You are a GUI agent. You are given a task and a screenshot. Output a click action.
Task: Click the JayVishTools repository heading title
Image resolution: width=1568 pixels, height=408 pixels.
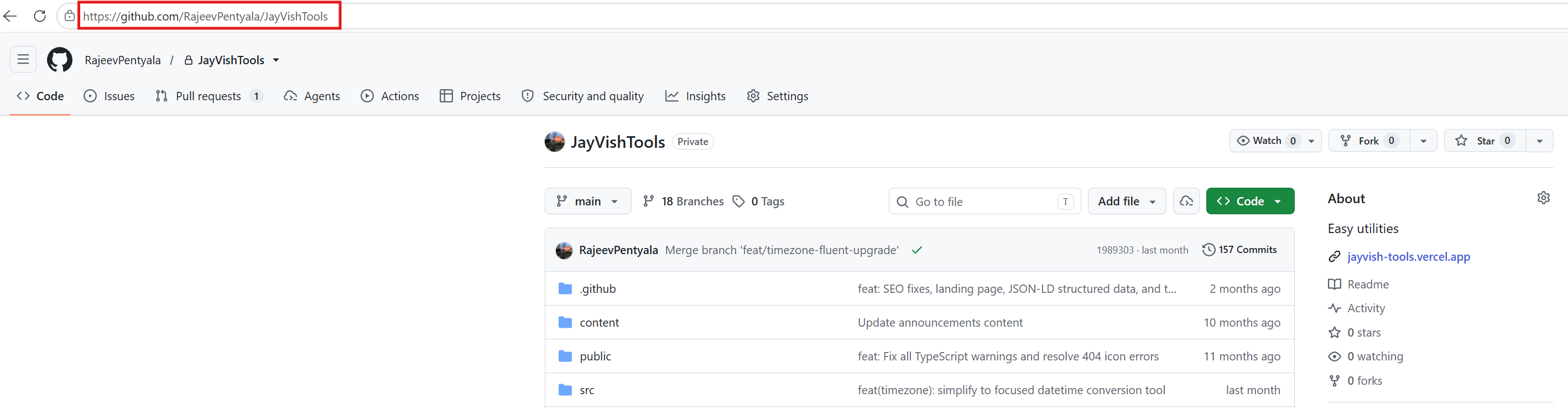pyautogui.click(x=617, y=142)
